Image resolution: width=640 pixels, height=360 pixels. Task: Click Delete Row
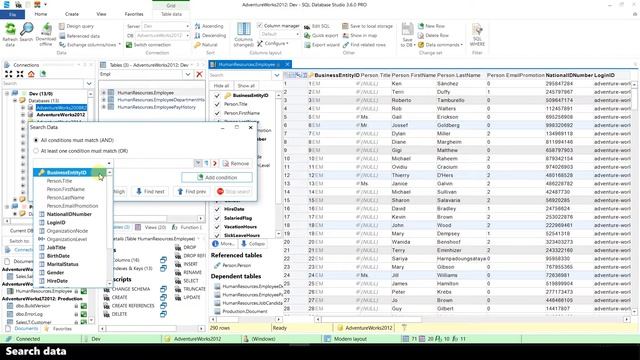(433, 36)
